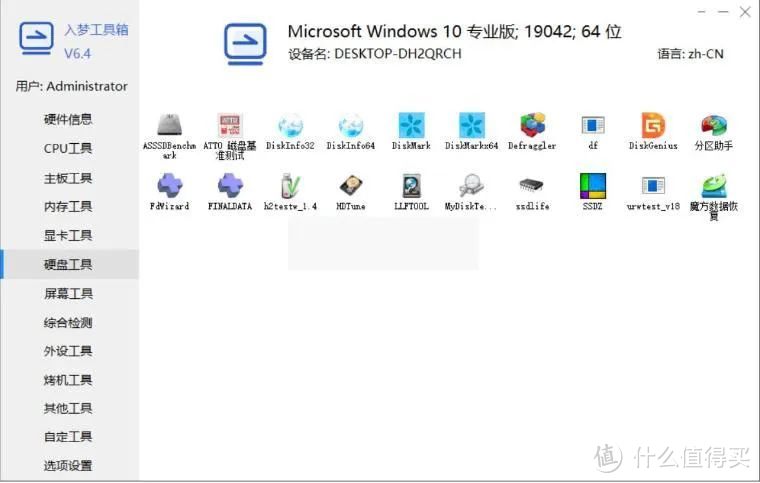Launch DiskInfo64
760x483 pixels.
tap(350, 132)
